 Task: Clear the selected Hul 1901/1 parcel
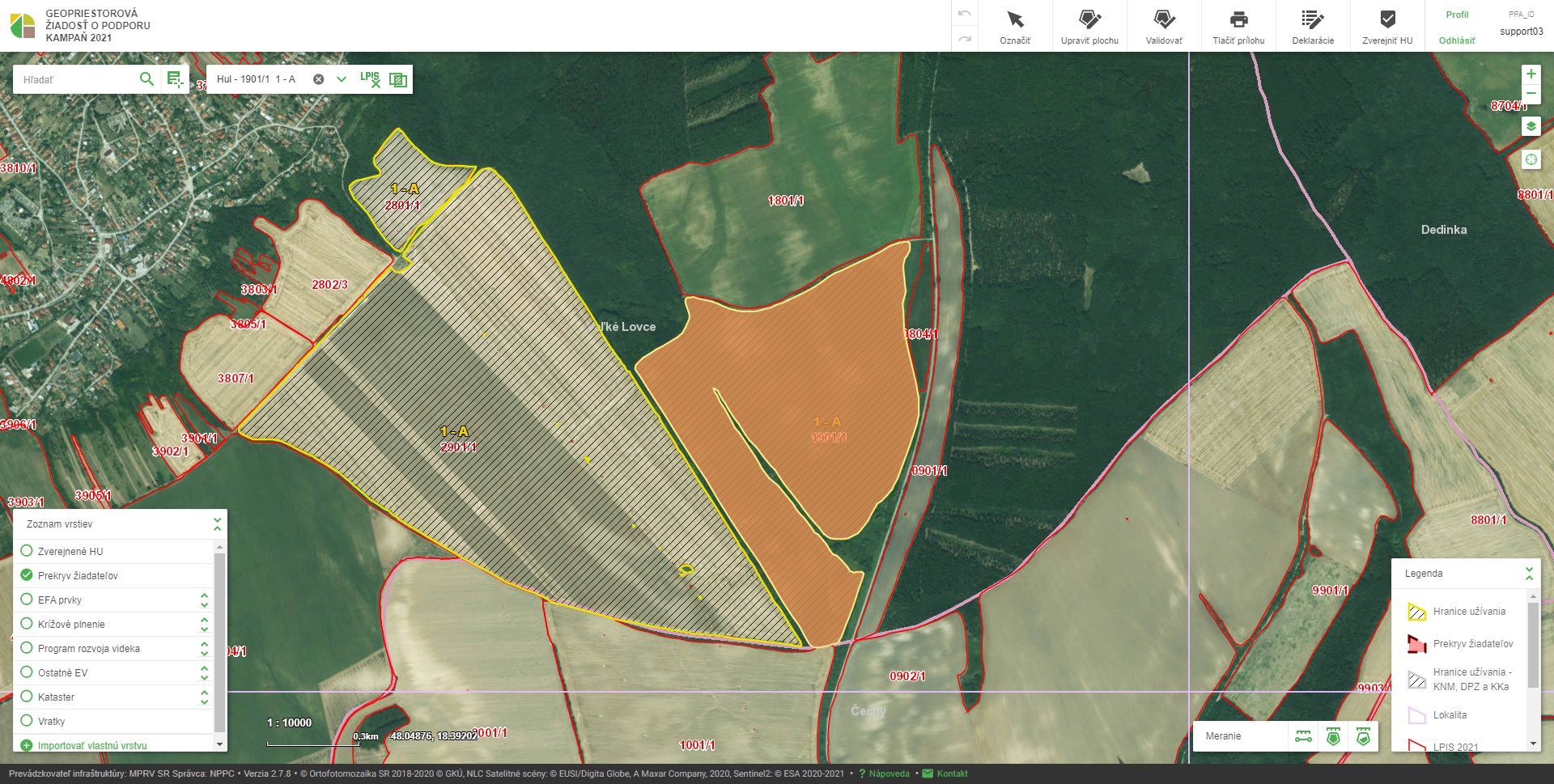[x=319, y=79]
